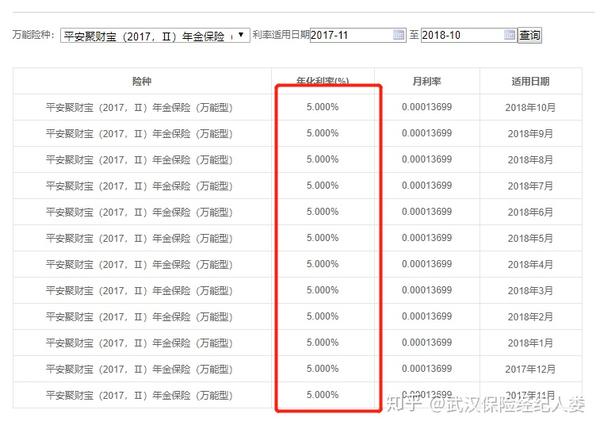This screenshot has width=600, height=429.
Task: Select the 2018年5月 date cell
Action: 530,238
